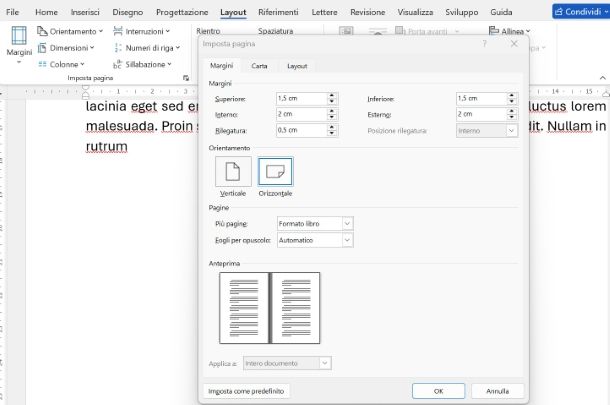The height and width of the screenshot is (405, 610).
Task: Click the OK button
Action: tap(438, 390)
